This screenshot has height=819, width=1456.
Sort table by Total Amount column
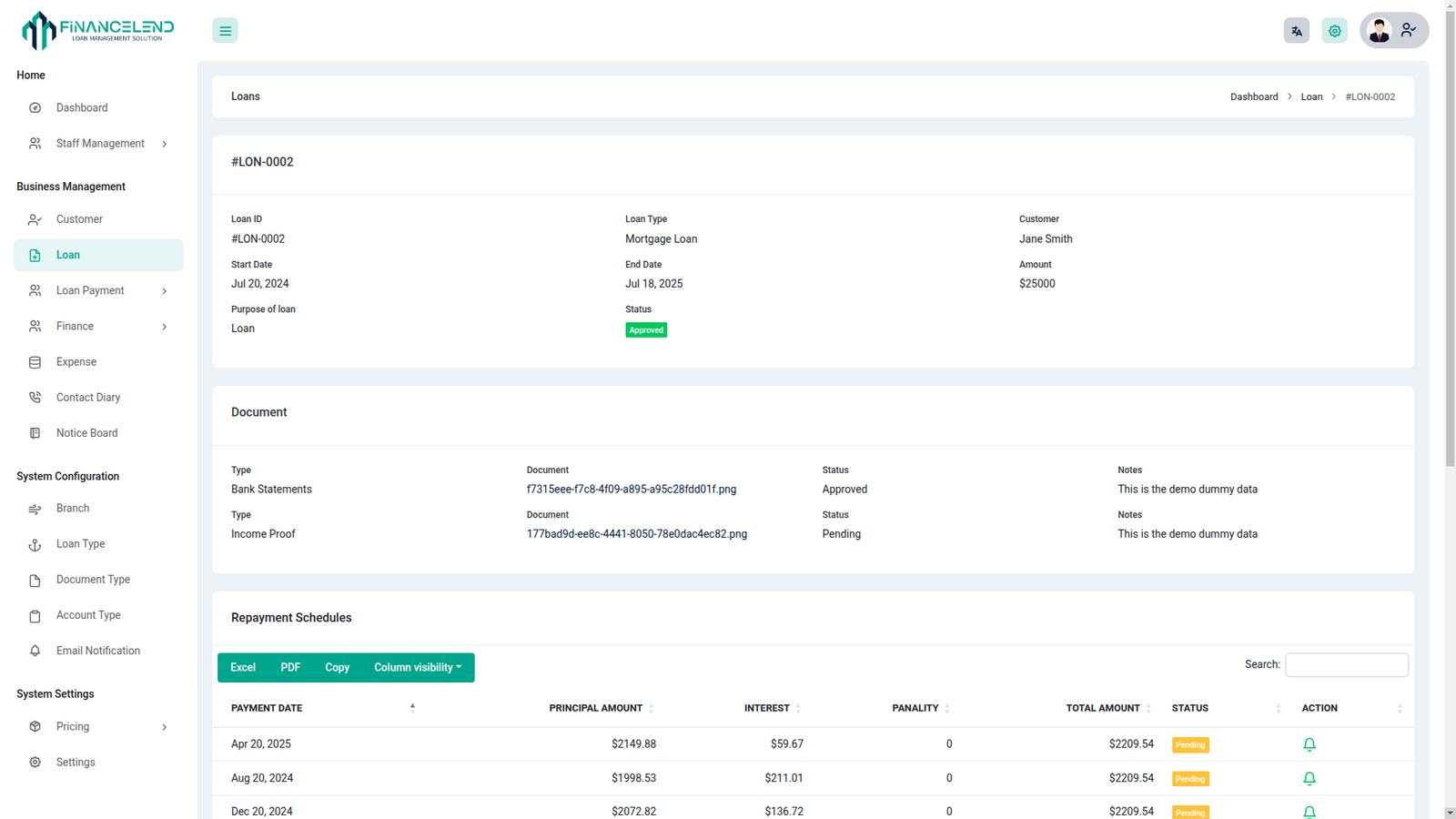point(1103,708)
